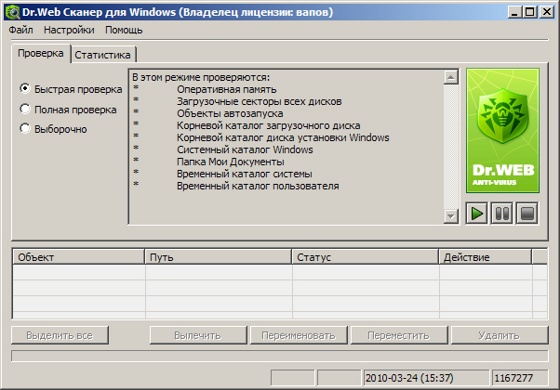Open the Настройки menu
This screenshot has height=390, width=560.
point(69,30)
